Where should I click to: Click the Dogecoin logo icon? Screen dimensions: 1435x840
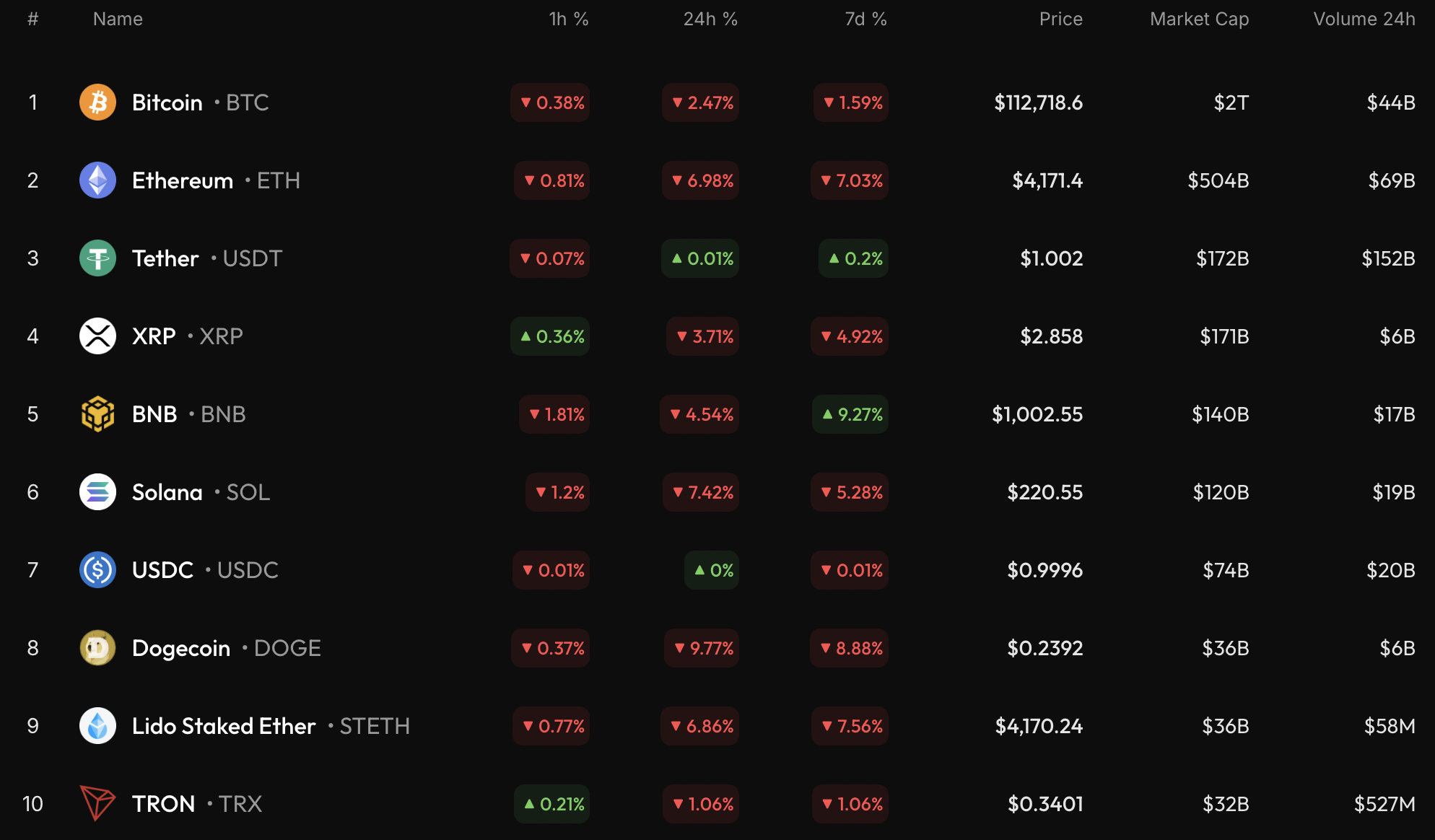[97, 648]
